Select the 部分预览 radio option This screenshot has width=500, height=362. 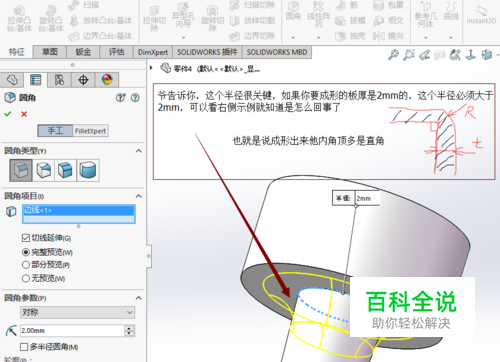coord(26,265)
